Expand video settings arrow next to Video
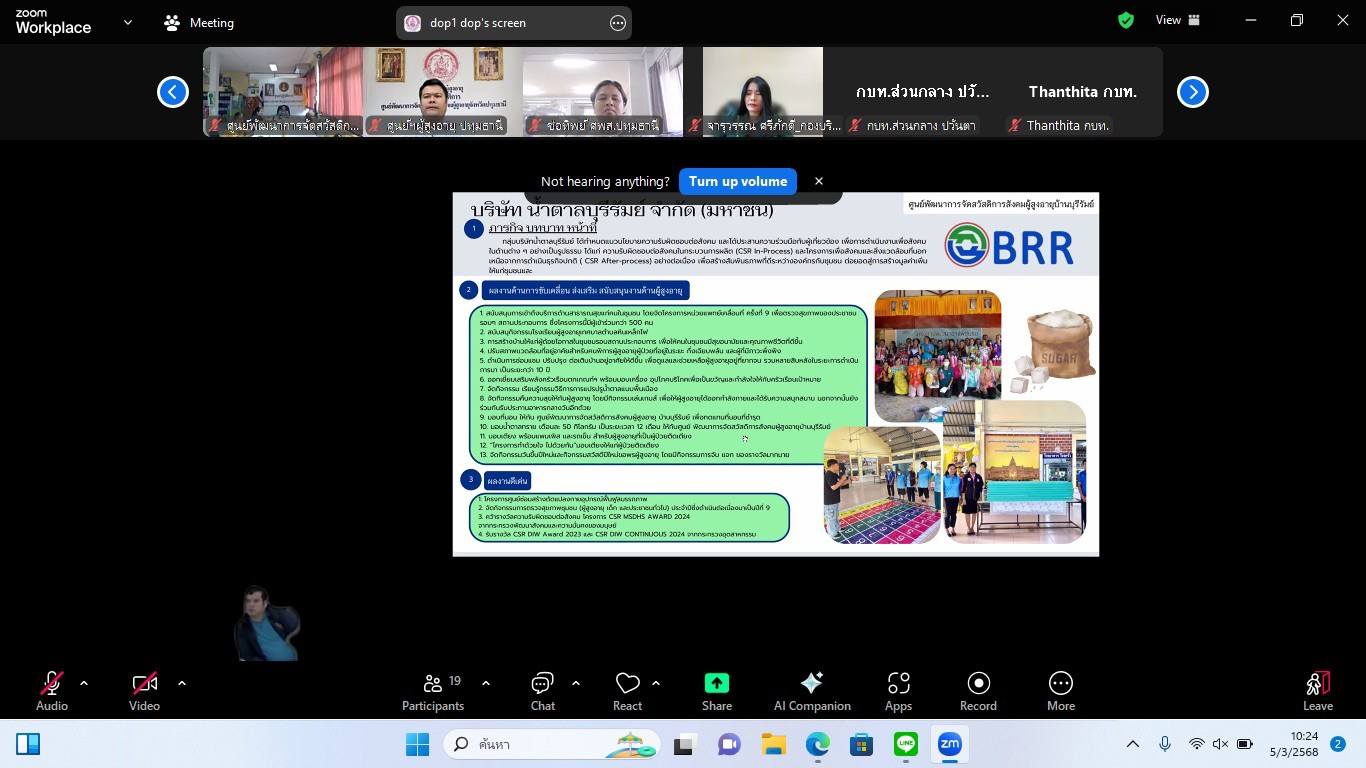 click(x=182, y=683)
